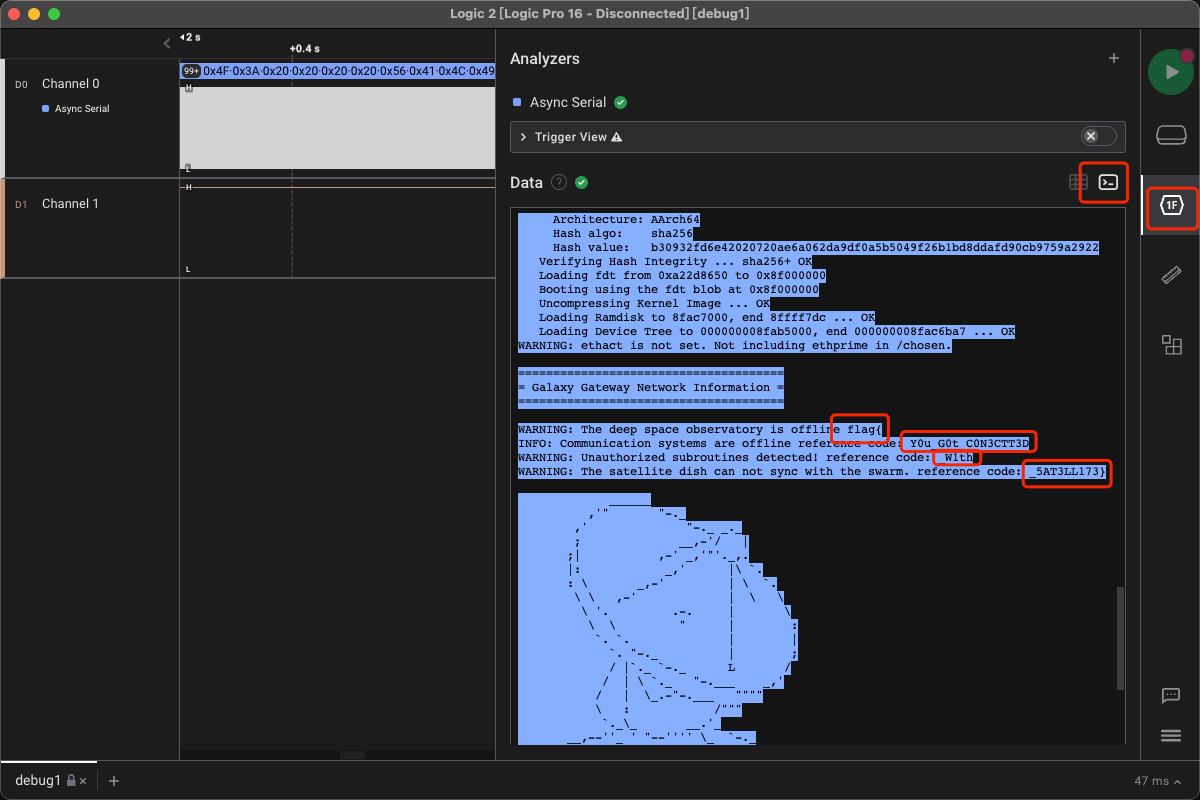Click the Async Serial analyzer entry
Screen dimensions: 1200x800
568,102
